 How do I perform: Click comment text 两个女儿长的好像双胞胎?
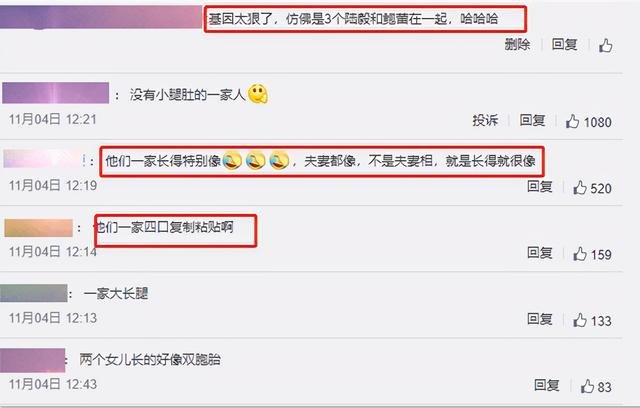click(150, 359)
